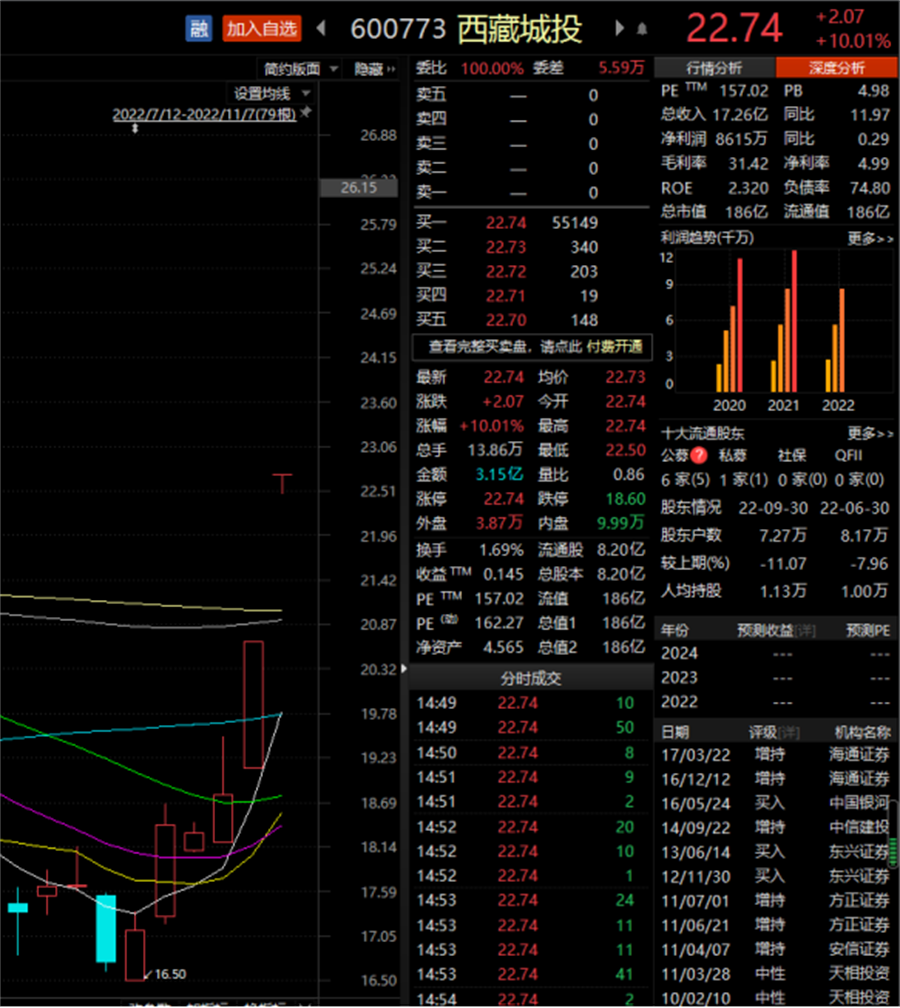Viewport: 900px width, 1008px height.
Task: Go to previous stock with left arrow
Action: pyautogui.click(x=321, y=28)
